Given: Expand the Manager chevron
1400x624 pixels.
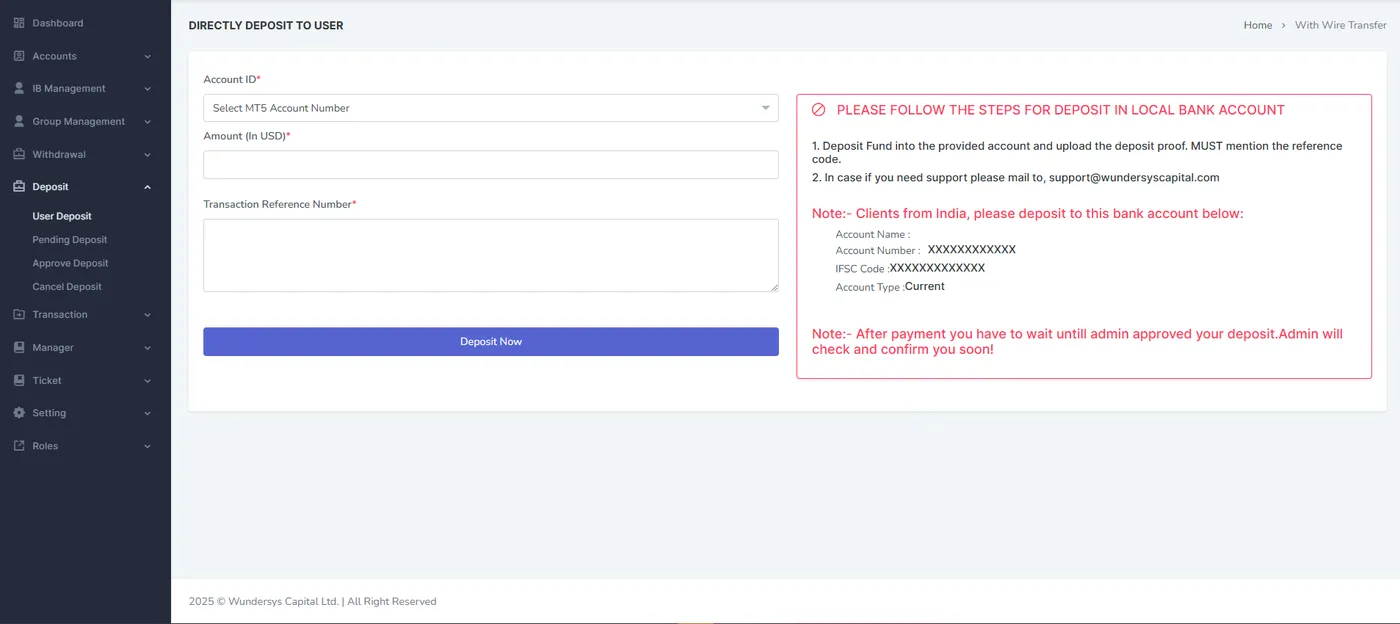Looking at the screenshot, I should click(148, 348).
